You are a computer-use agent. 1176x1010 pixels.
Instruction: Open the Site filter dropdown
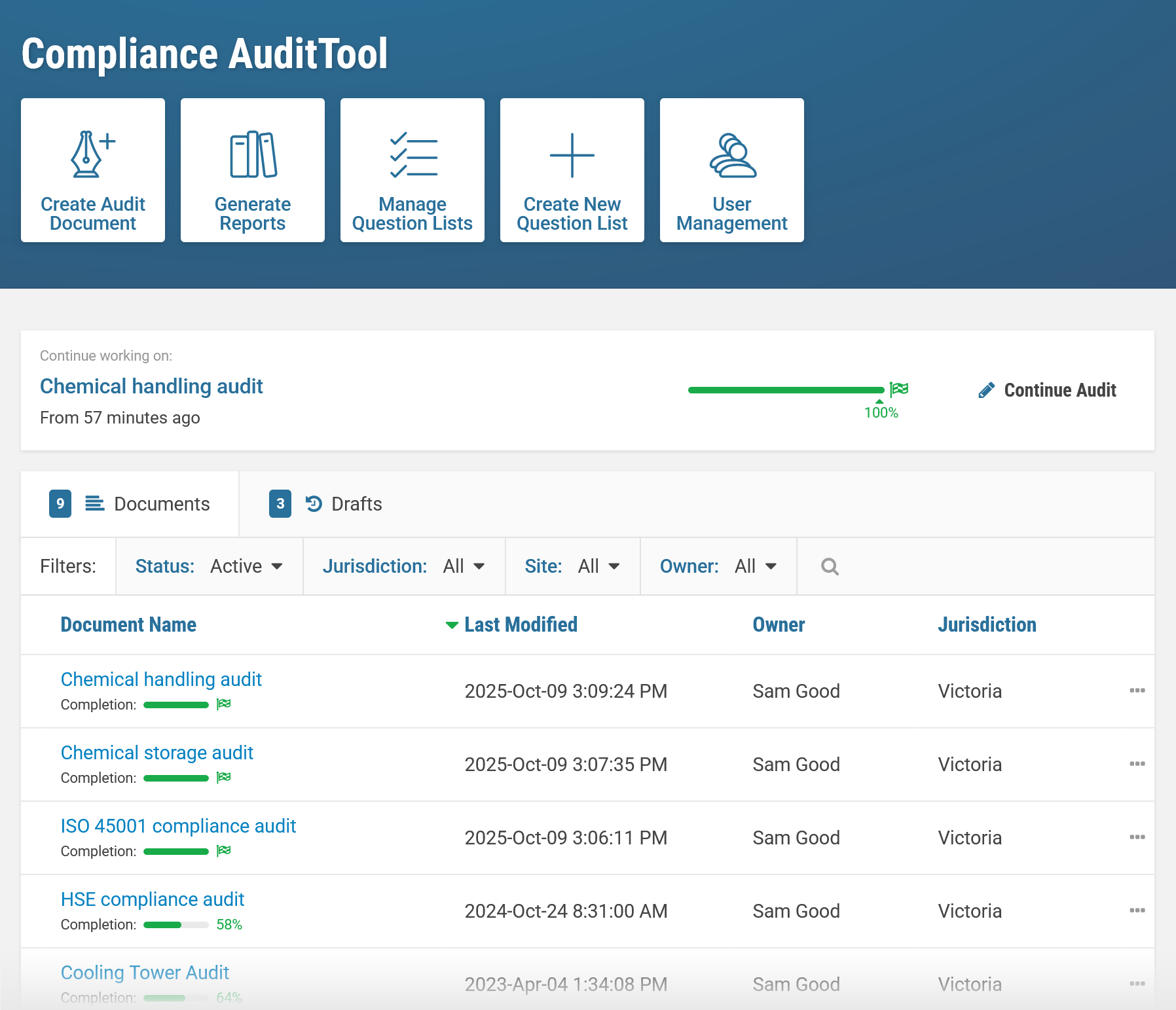tap(573, 566)
